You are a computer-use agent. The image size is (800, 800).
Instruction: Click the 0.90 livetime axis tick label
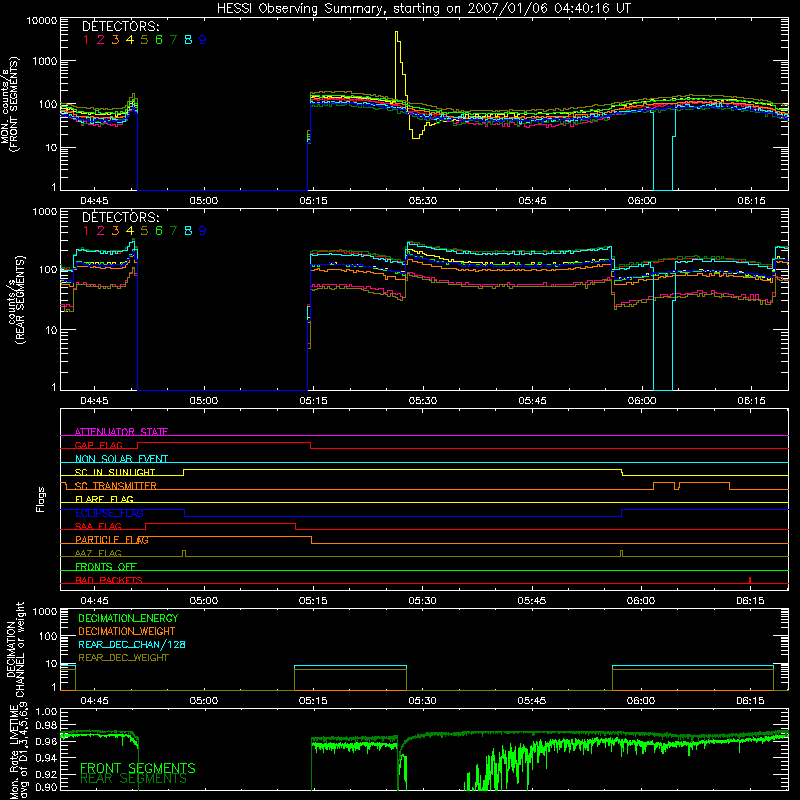tap(46, 787)
